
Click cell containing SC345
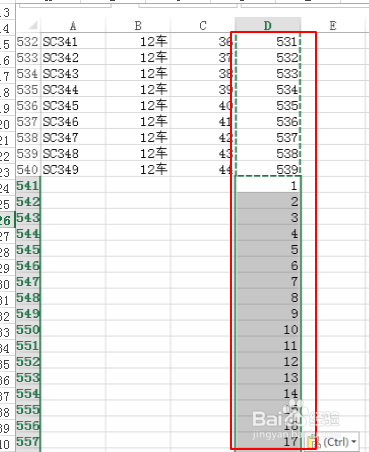tap(73, 105)
